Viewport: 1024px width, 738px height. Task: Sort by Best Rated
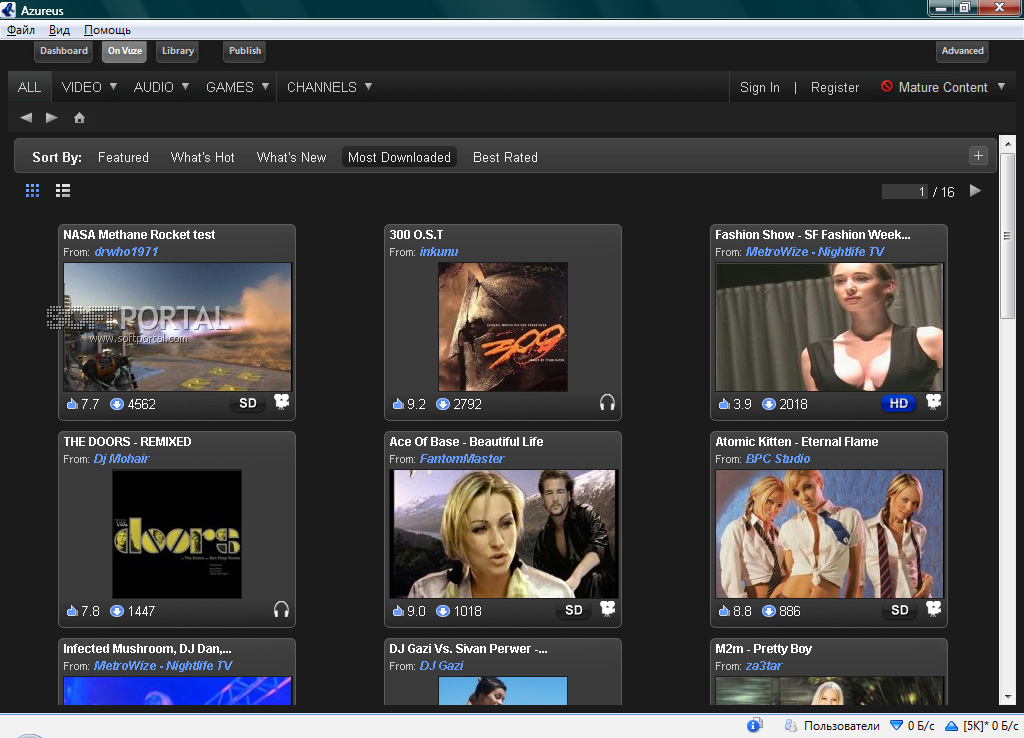pos(505,157)
